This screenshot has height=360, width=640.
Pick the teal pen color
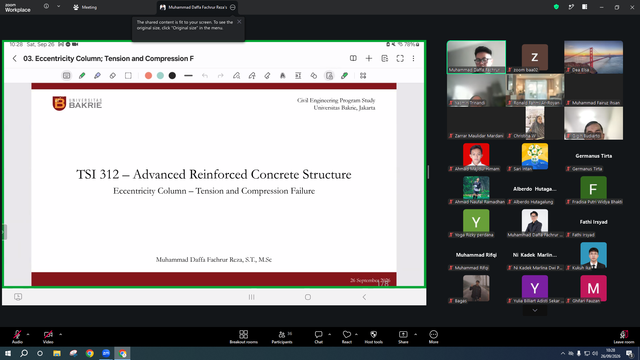[160, 76]
